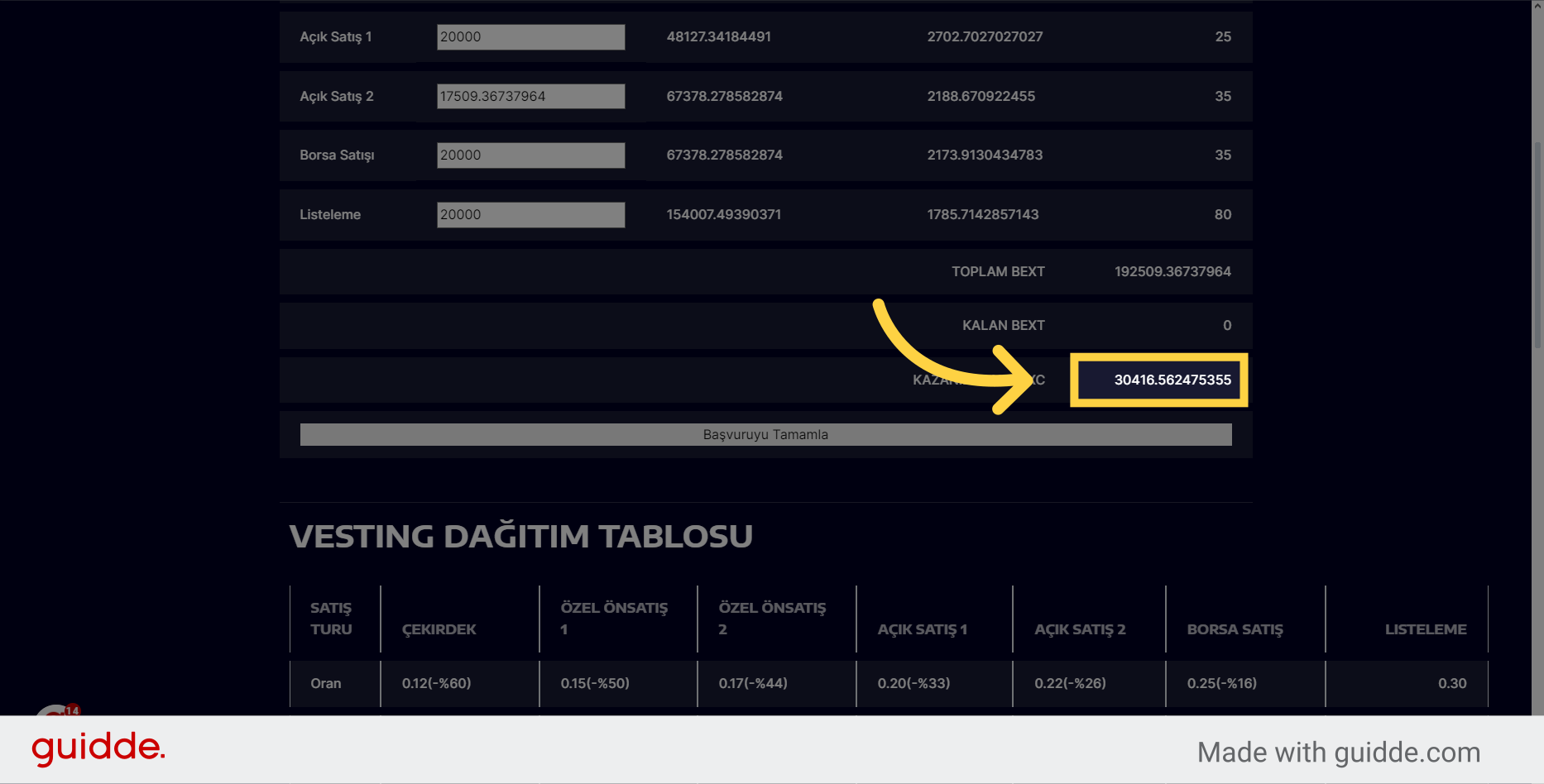Click the 0.30 cell under LISTELEME
The height and width of the screenshot is (784, 1544).
point(1452,683)
